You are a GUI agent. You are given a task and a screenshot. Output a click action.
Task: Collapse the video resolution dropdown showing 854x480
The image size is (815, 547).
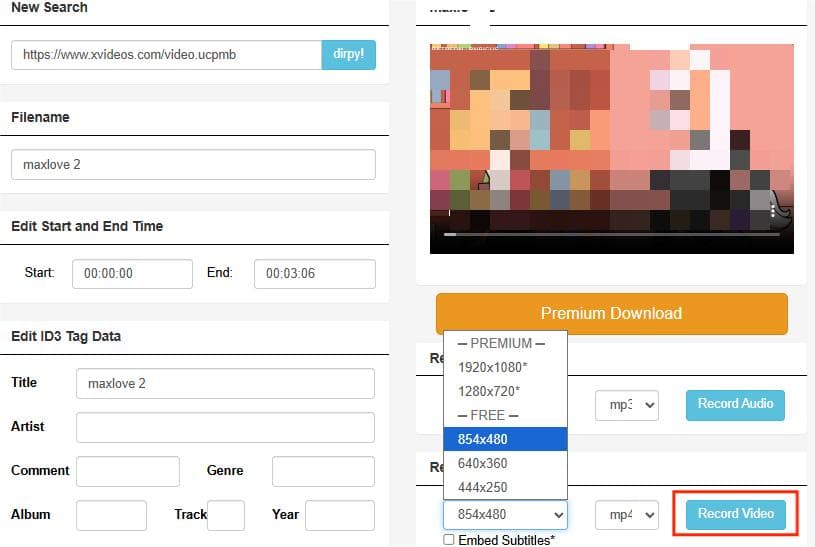click(505, 515)
